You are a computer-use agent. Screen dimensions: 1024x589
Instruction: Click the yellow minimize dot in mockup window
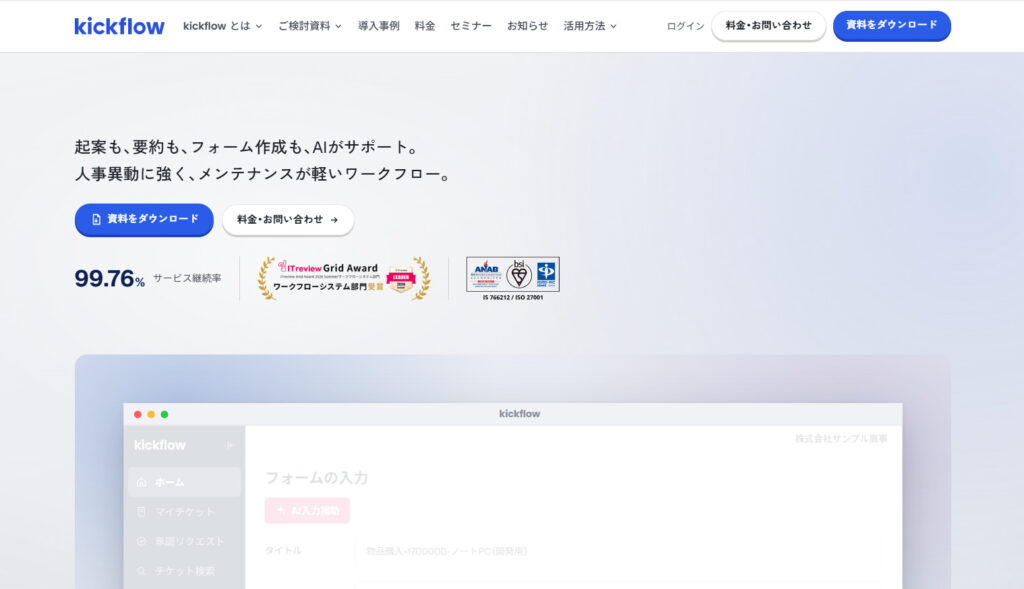coord(151,415)
